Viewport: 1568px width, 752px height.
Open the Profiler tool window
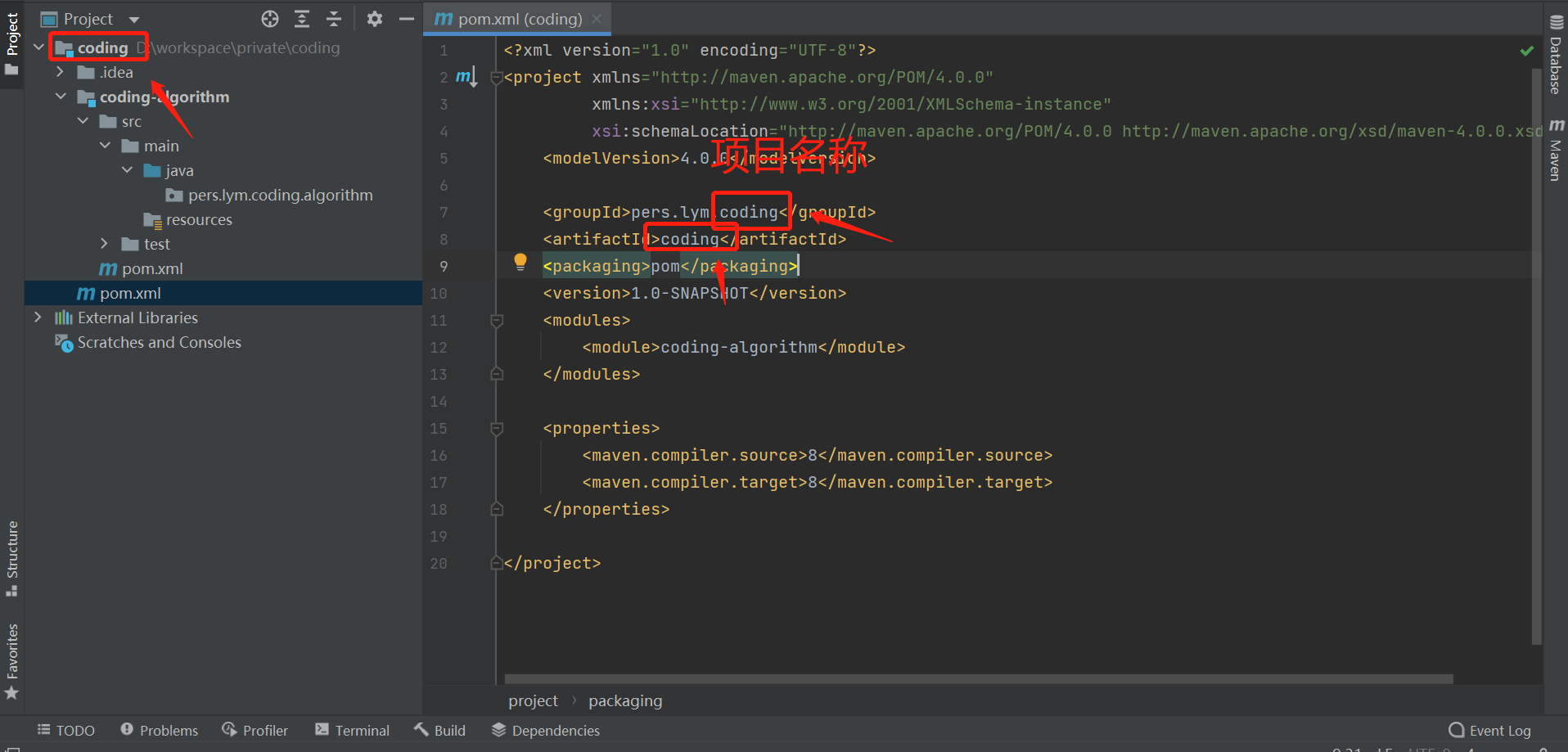click(255, 730)
